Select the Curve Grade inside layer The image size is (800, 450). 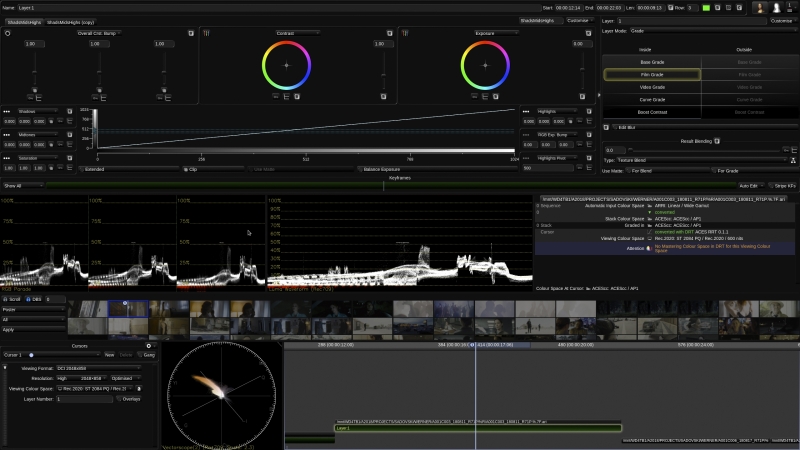coord(651,99)
